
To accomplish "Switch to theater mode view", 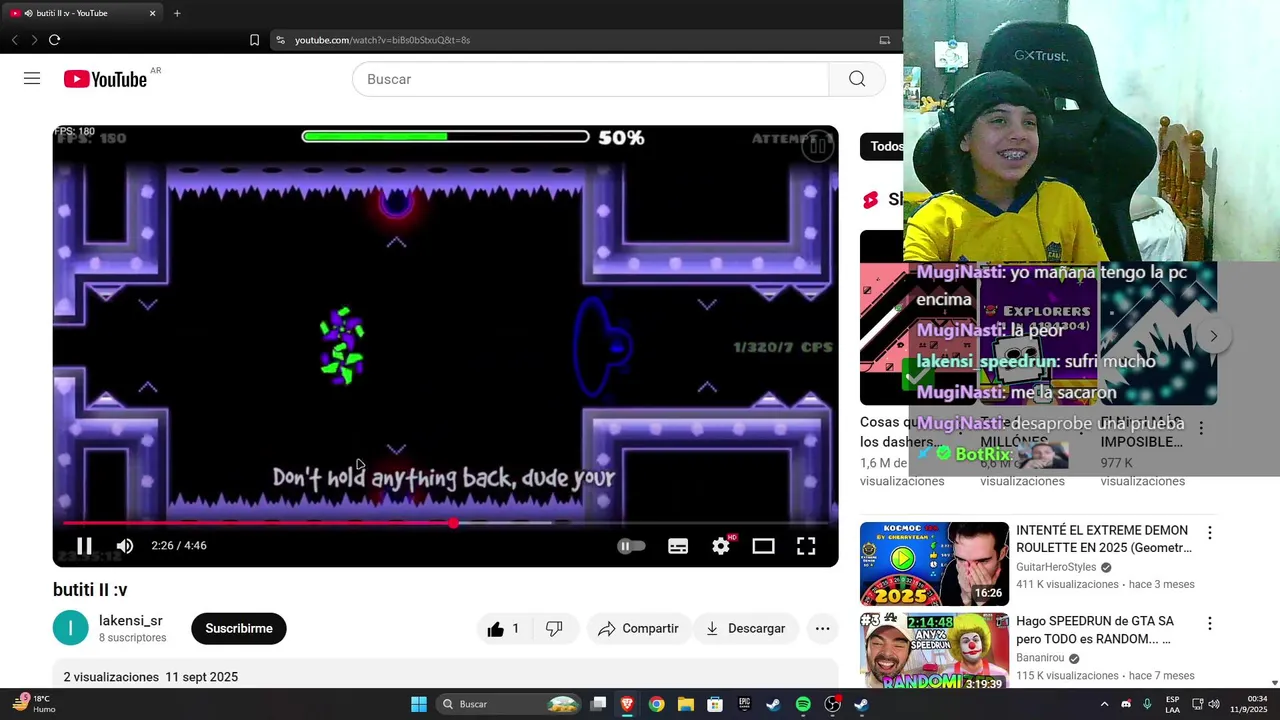I will click(x=764, y=546).
